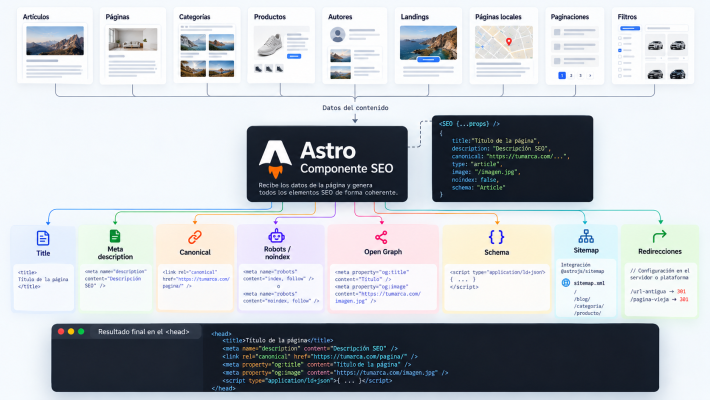Screen dimensions: 710x400
Task: Click the 'sitemap.xml' file name
Action: click(589, 283)
